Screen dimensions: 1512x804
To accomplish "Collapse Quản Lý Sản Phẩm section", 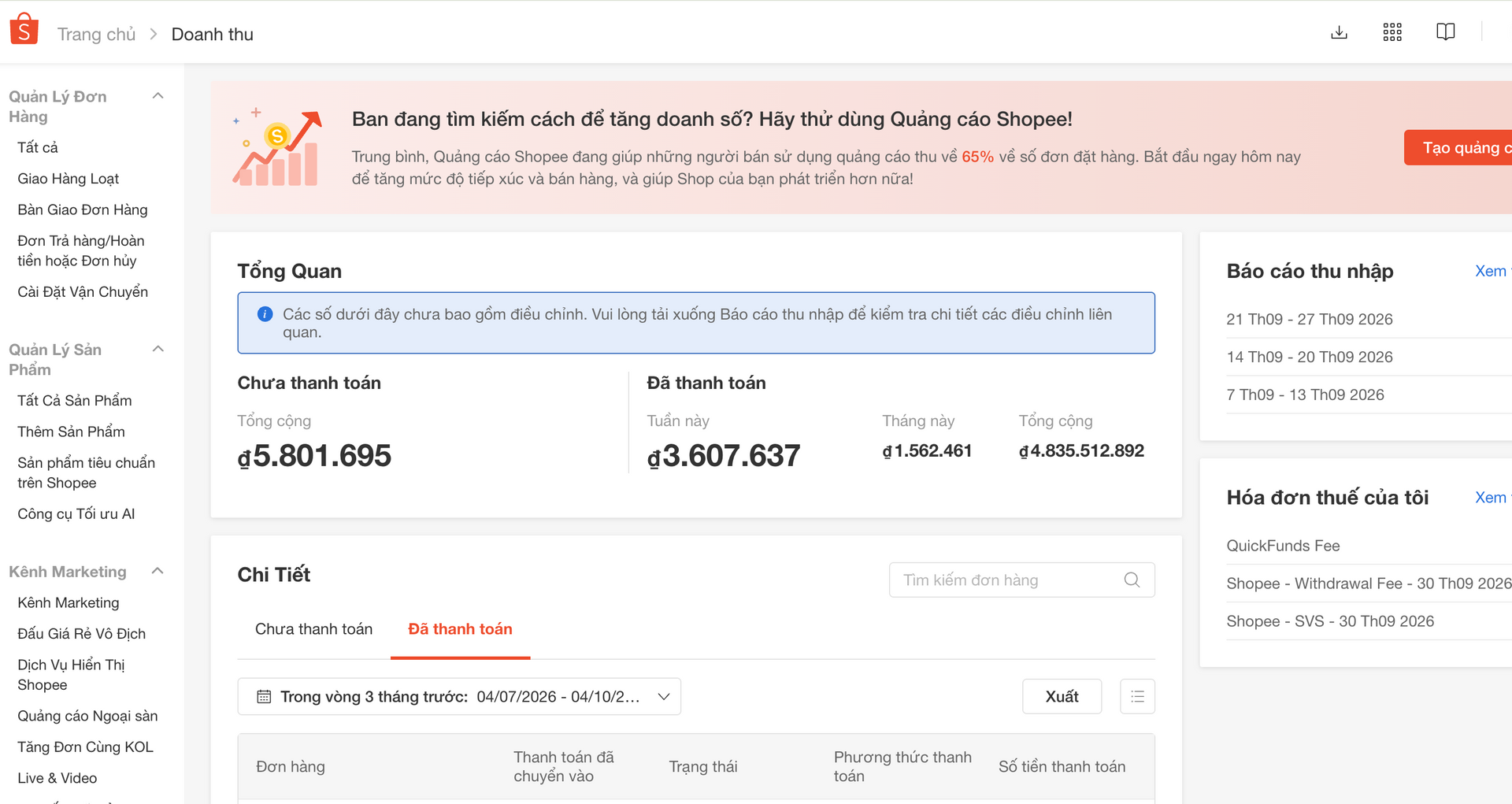I will 157,349.
